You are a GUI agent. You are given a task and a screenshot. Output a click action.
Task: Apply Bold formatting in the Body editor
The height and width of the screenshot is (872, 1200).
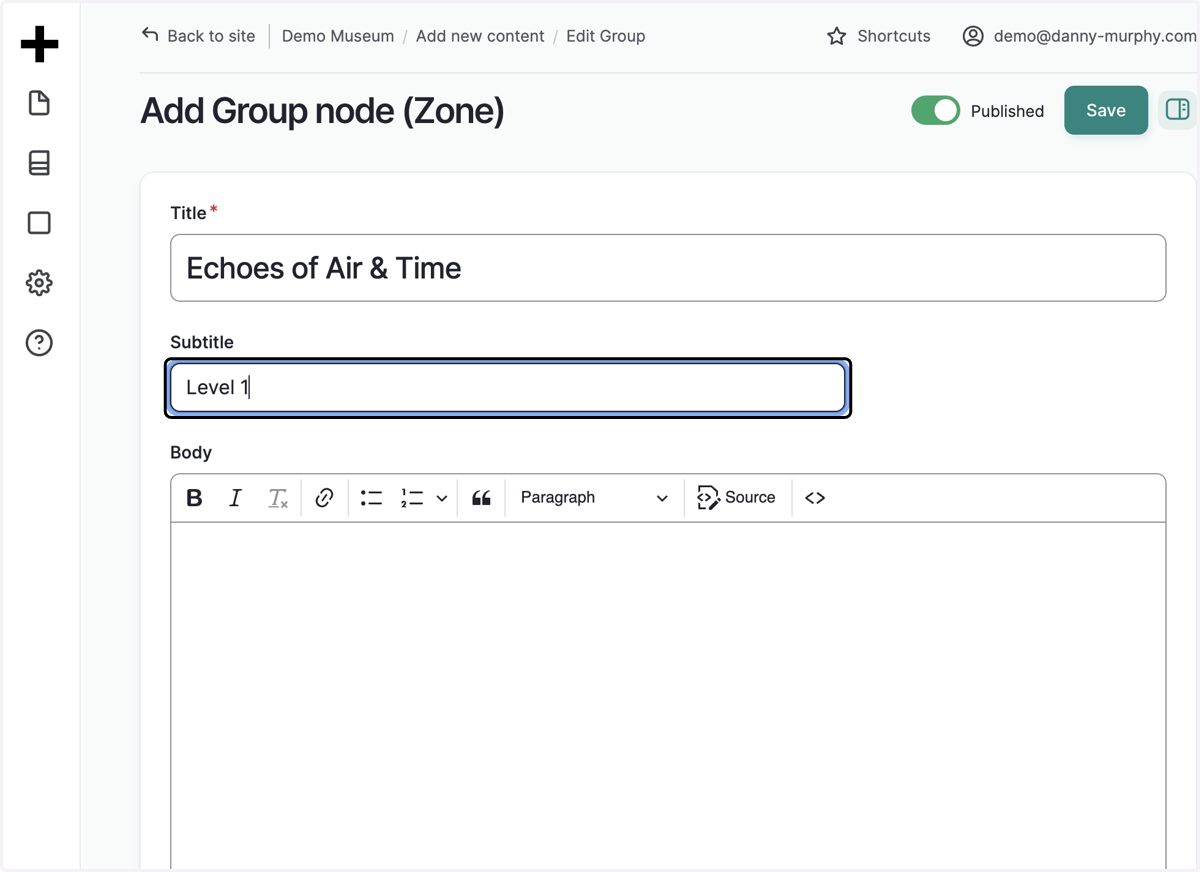[x=195, y=498]
